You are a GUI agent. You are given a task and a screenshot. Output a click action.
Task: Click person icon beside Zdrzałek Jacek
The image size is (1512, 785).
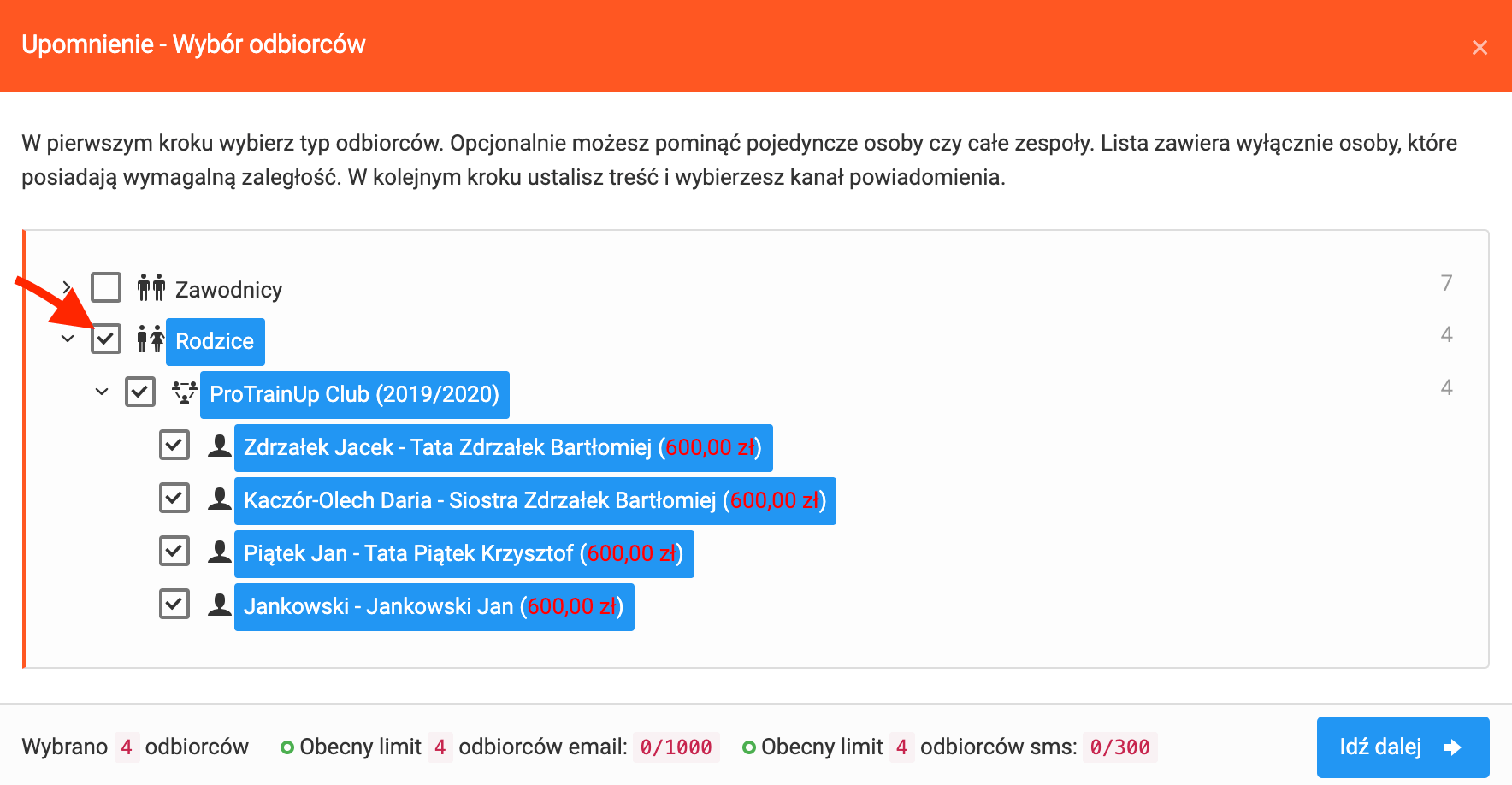point(220,446)
